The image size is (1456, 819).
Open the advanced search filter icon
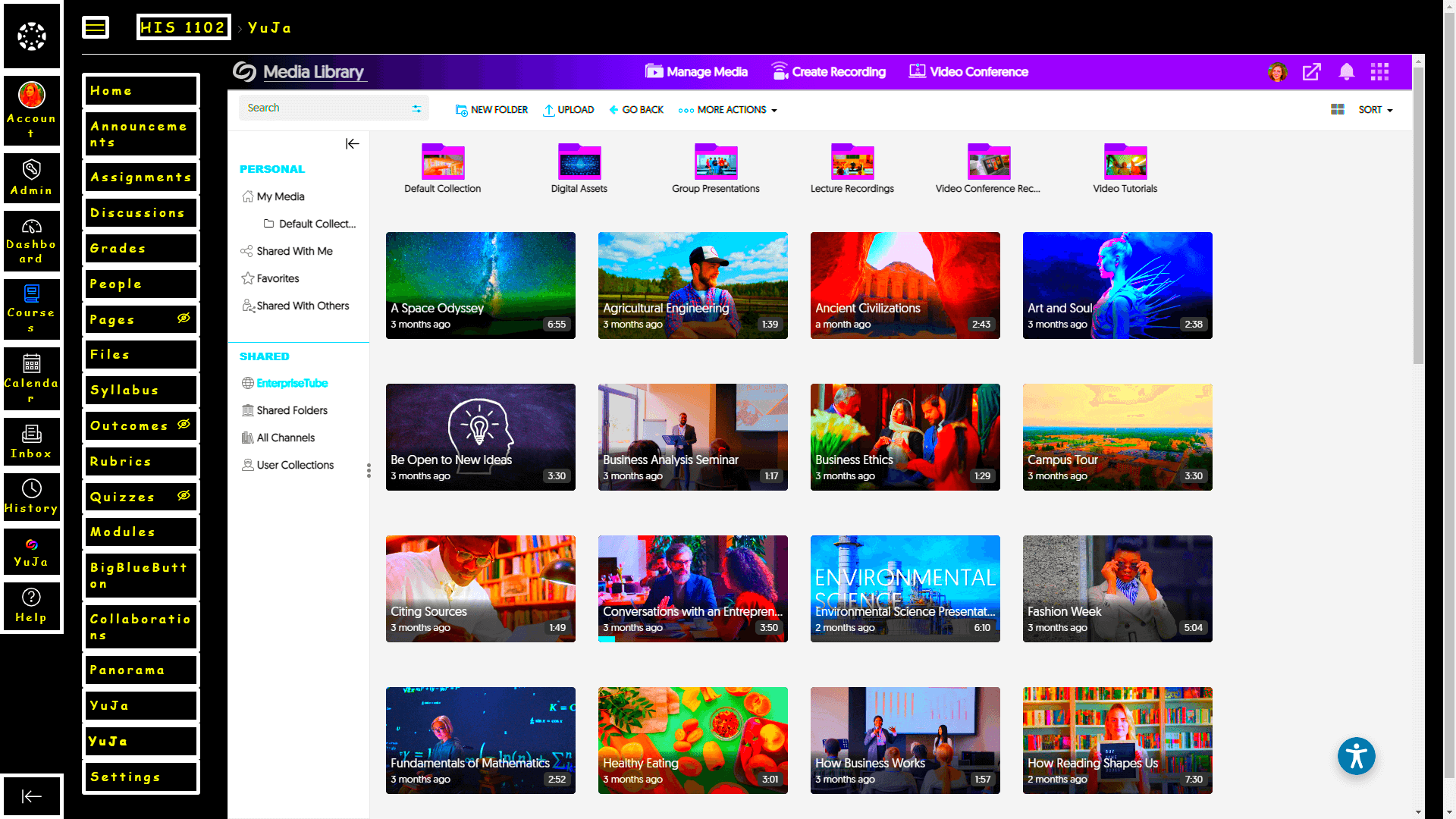click(416, 108)
